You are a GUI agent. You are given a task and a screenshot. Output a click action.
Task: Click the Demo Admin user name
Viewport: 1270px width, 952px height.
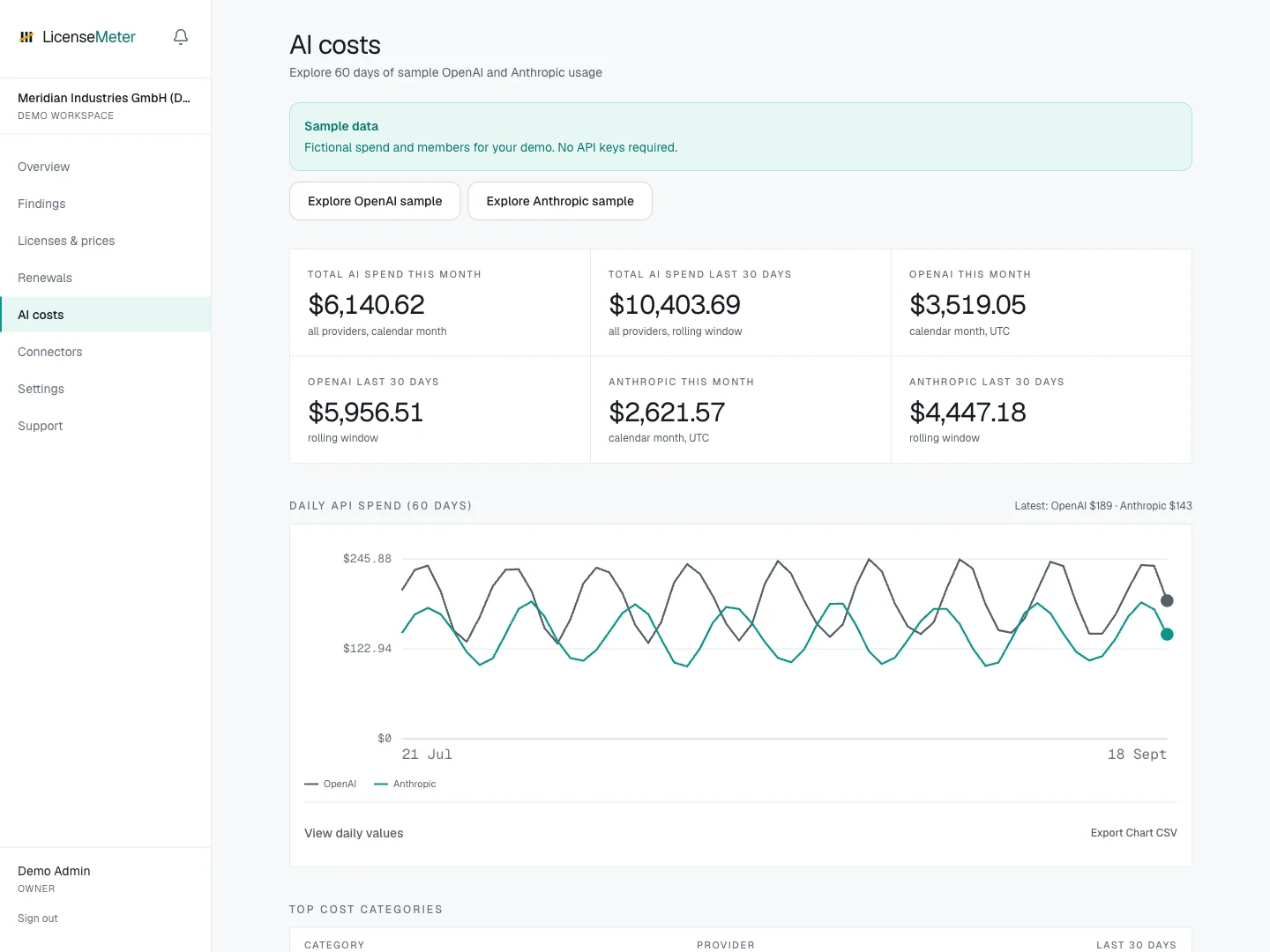54,871
